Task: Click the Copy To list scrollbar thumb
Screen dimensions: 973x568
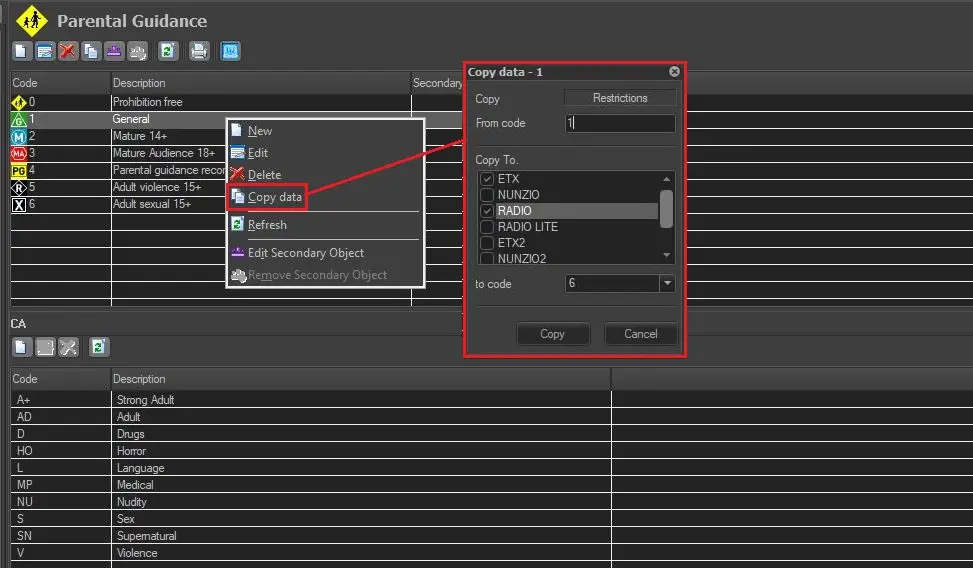Action: (x=666, y=208)
